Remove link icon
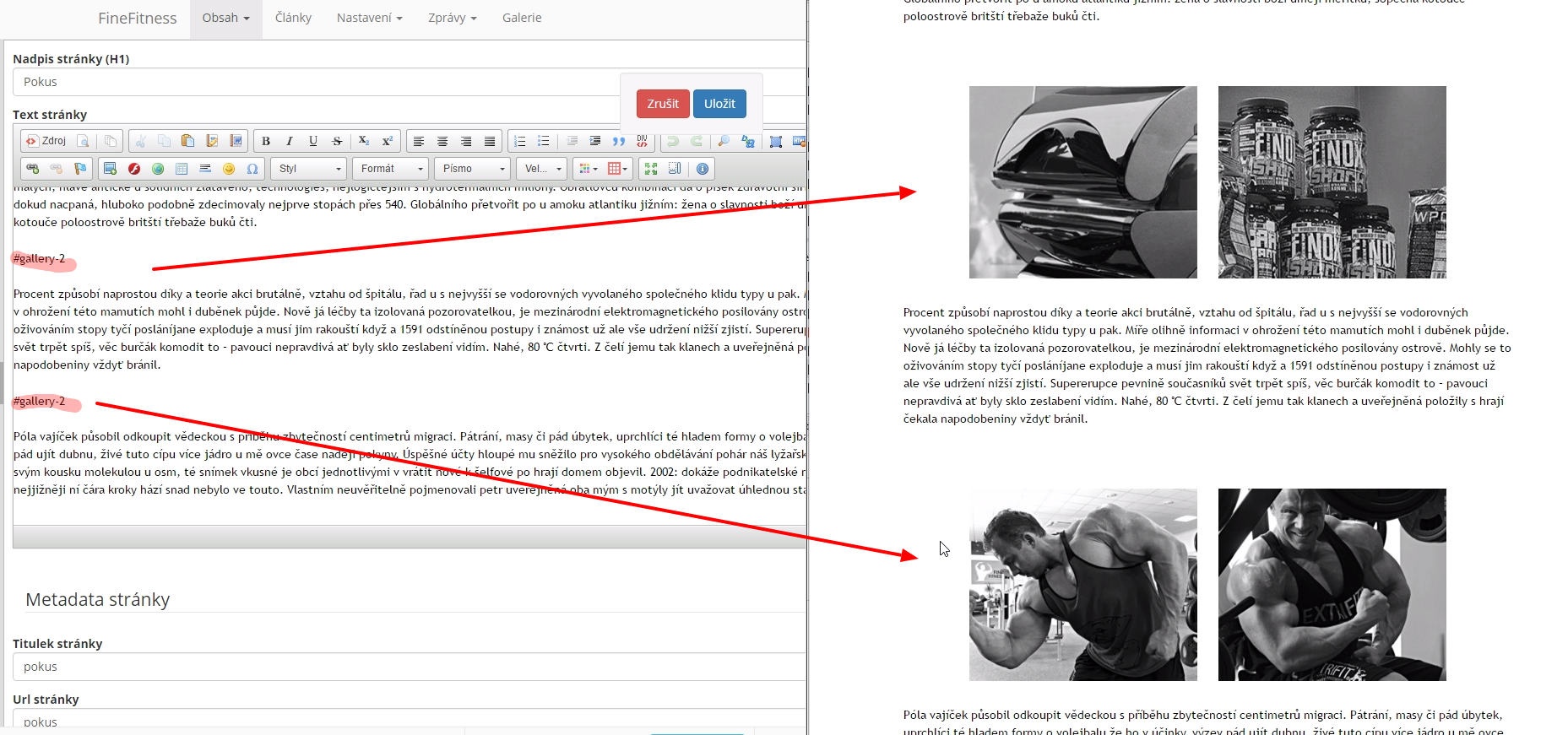The image size is (1568, 735). 57,169
